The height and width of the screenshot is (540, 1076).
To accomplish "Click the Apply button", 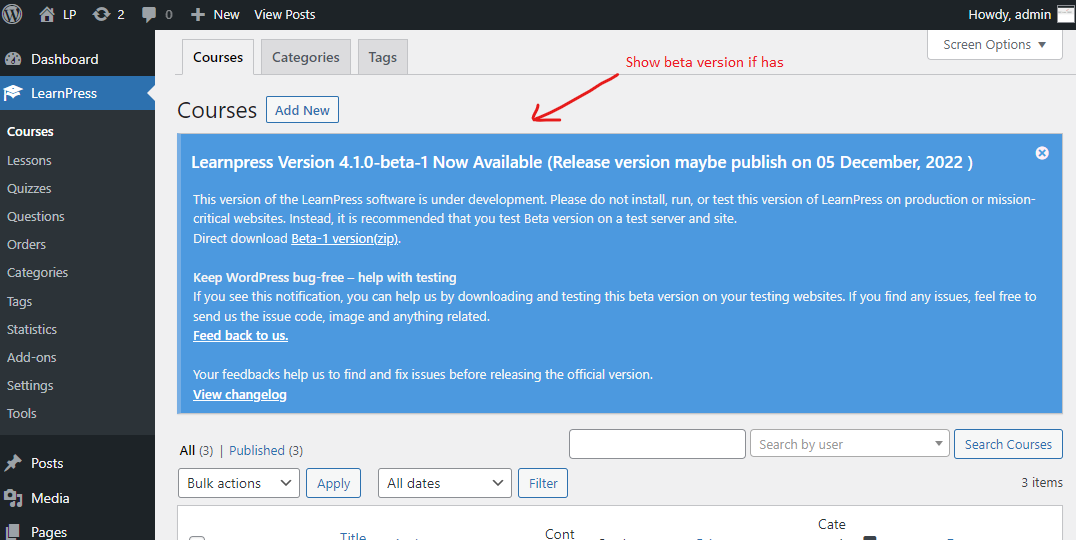I will 334,483.
